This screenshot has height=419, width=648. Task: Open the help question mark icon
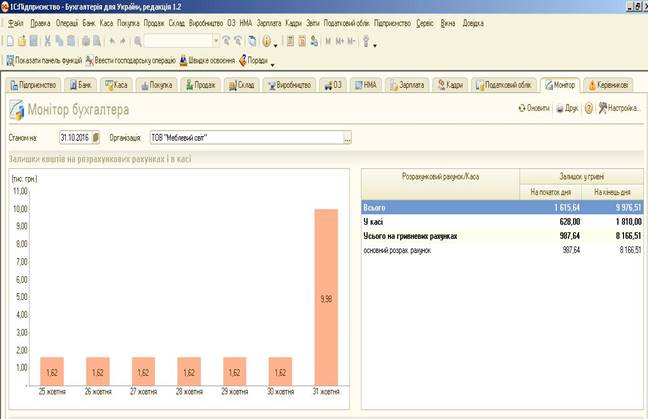589,108
